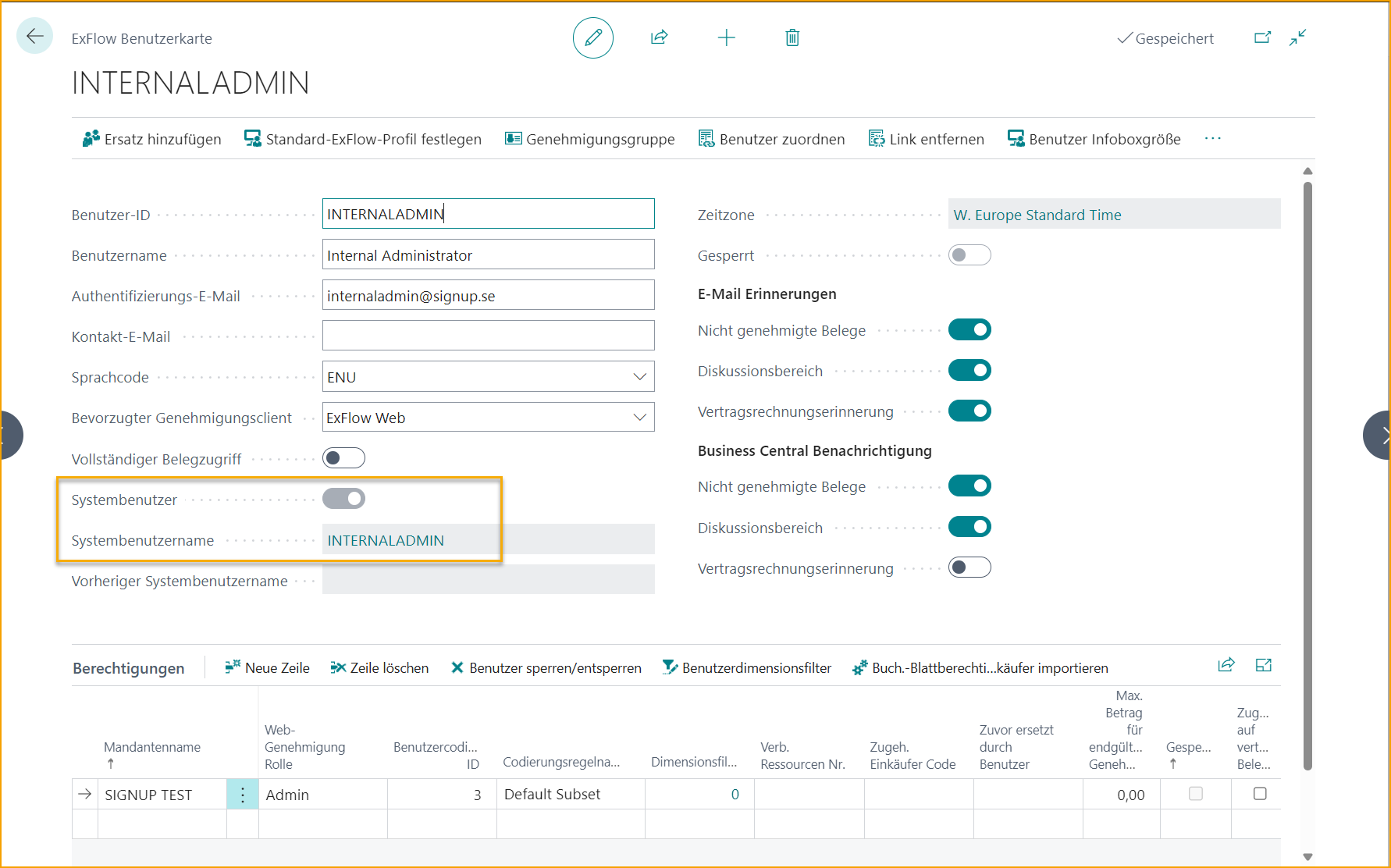The height and width of the screenshot is (868, 1391).
Task: Expand the Berechtigungen list to full view
Action: tap(1264, 665)
